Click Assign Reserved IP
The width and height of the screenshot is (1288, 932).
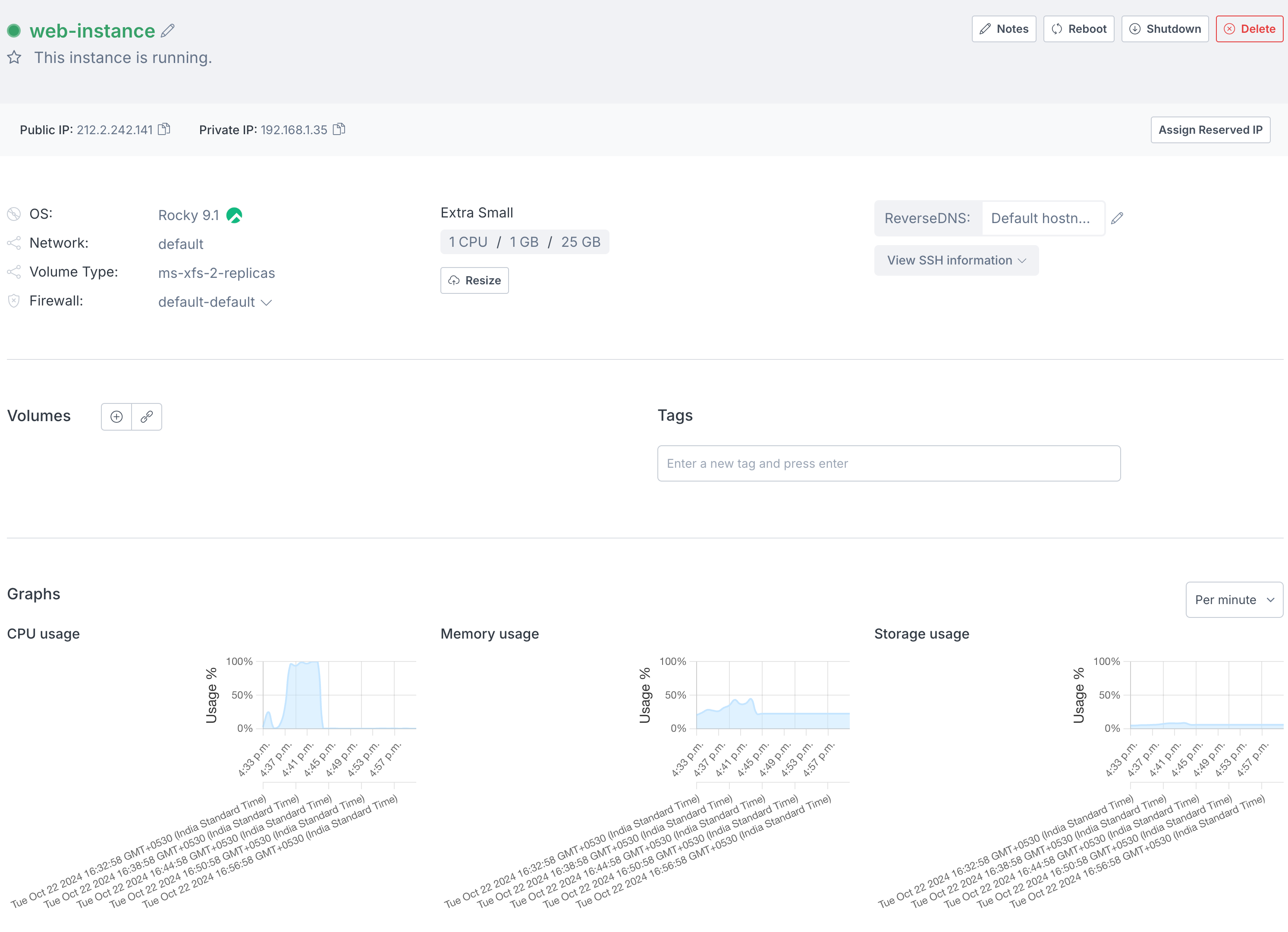click(x=1209, y=130)
